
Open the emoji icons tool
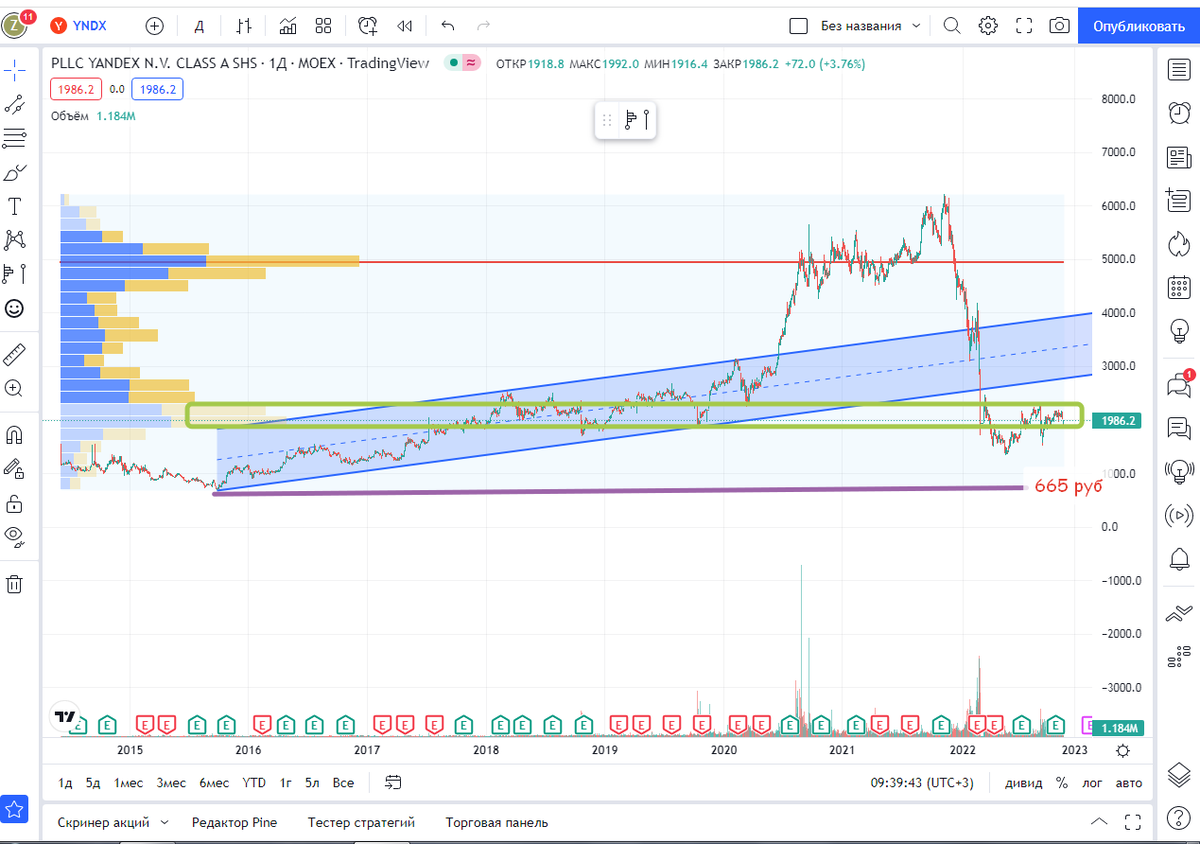15,308
